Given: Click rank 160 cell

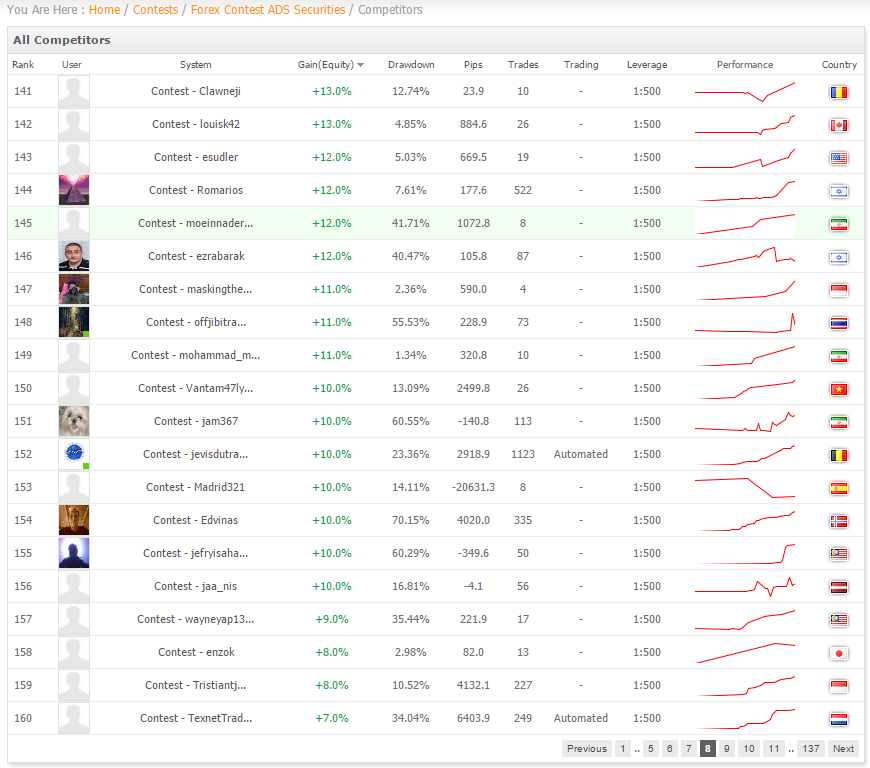Looking at the screenshot, I should point(23,718).
